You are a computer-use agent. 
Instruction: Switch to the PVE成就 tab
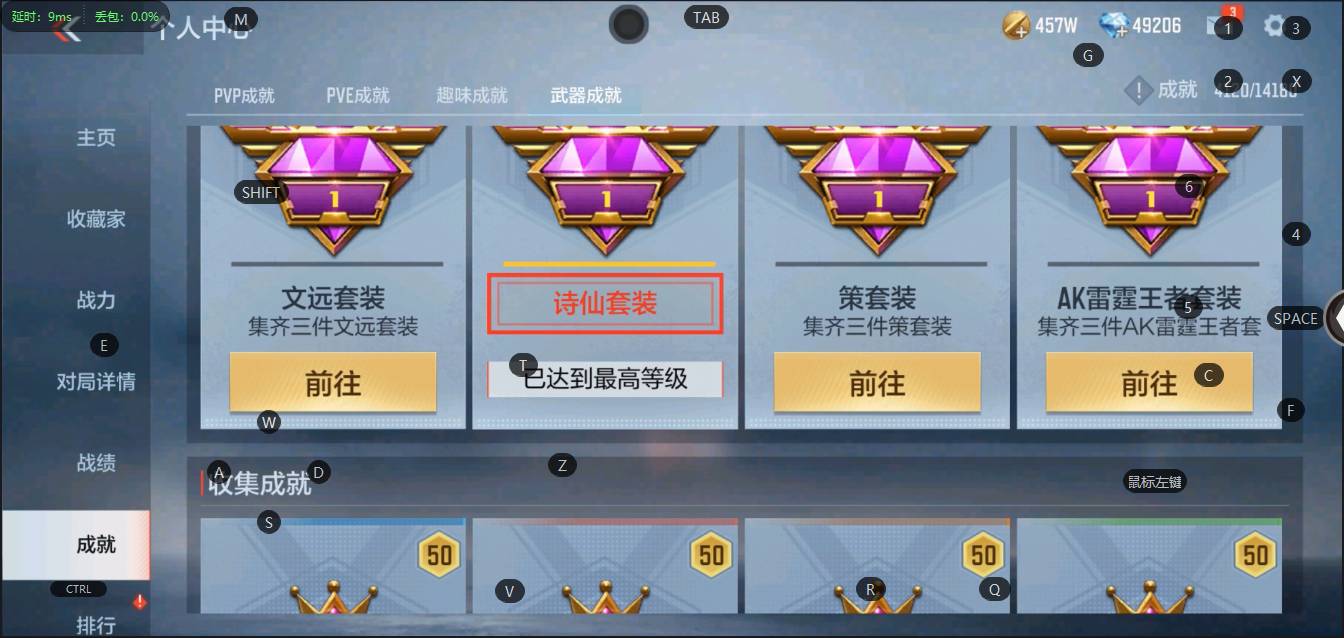tap(358, 96)
